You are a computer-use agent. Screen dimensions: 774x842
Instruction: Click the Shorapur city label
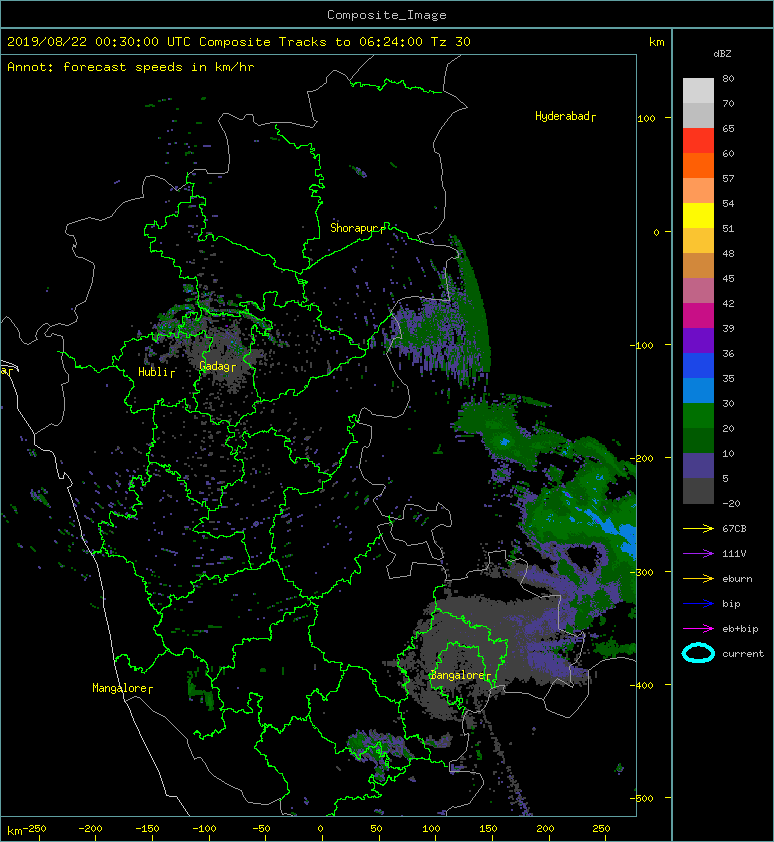tap(357, 228)
